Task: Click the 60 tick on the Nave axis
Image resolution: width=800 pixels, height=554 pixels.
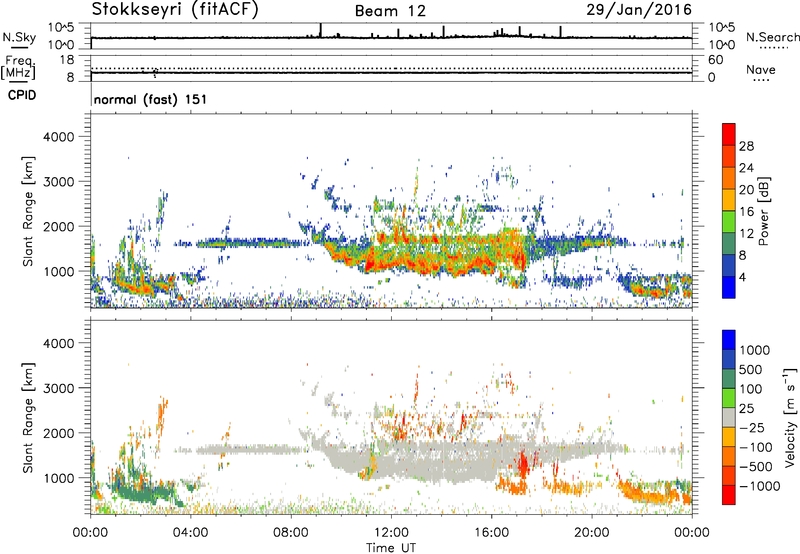Action: (716, 60)
